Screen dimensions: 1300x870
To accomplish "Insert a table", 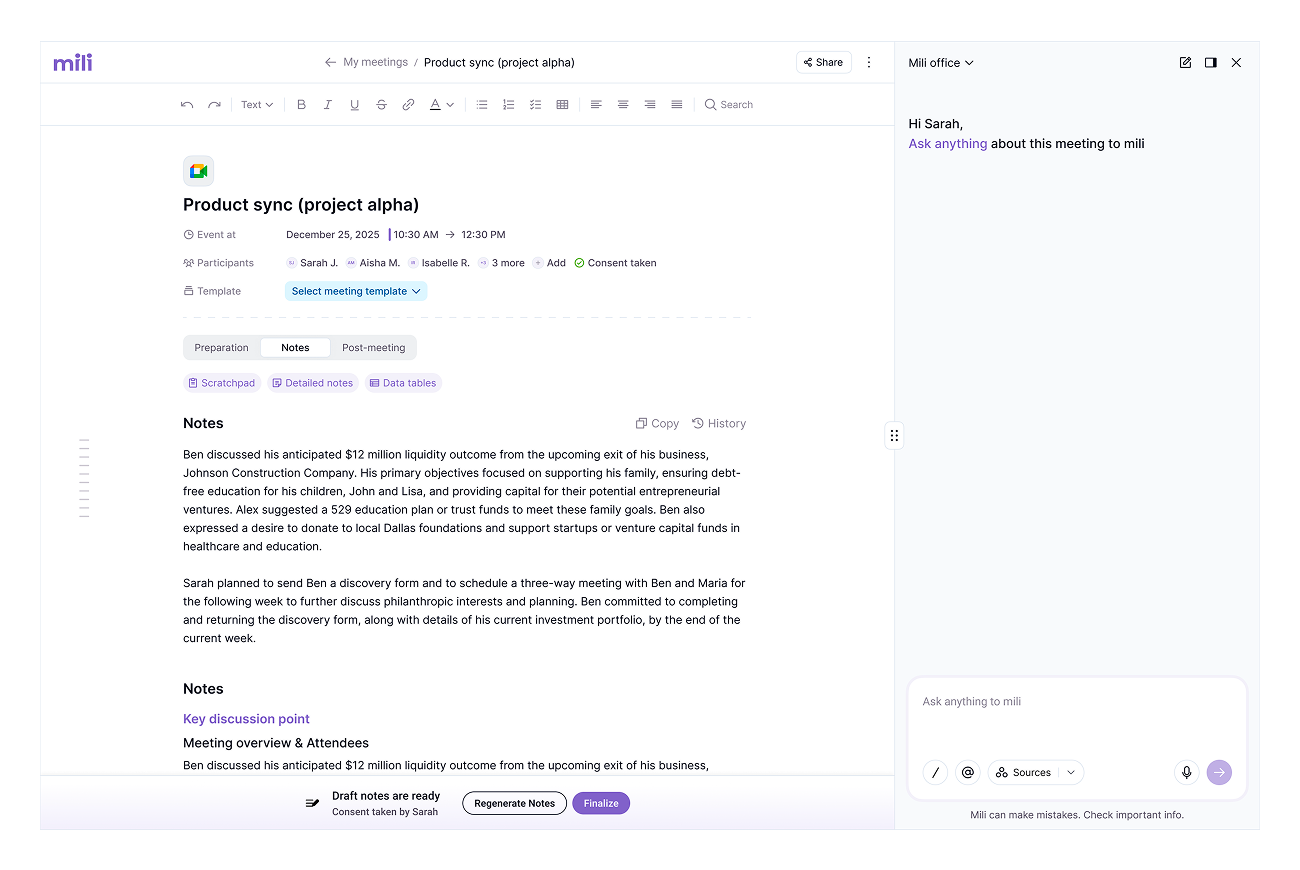I will pyautogui.click(x=562, y=104).
